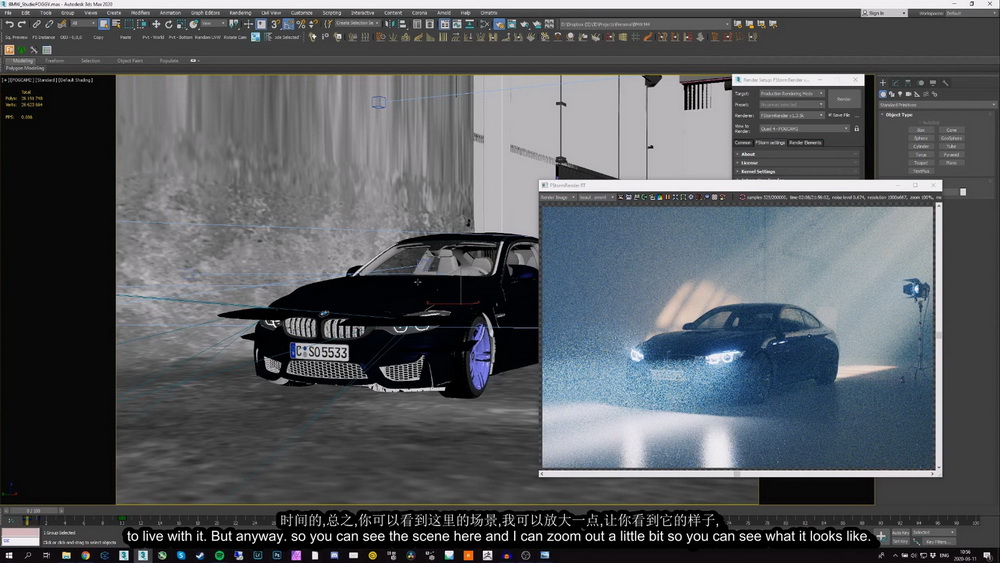Open the Windows Start button

pos(9,555)
